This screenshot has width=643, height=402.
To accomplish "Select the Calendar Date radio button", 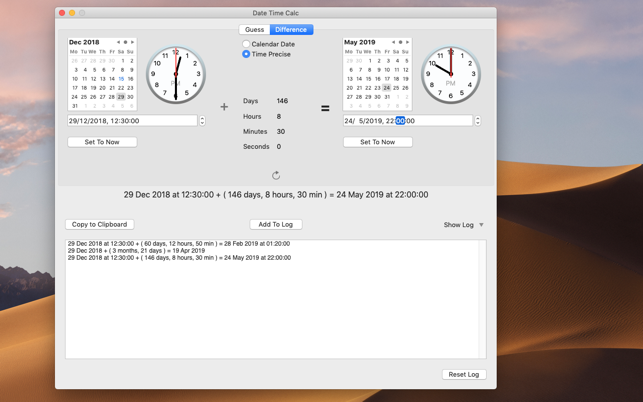I will [x=246, y=44].
